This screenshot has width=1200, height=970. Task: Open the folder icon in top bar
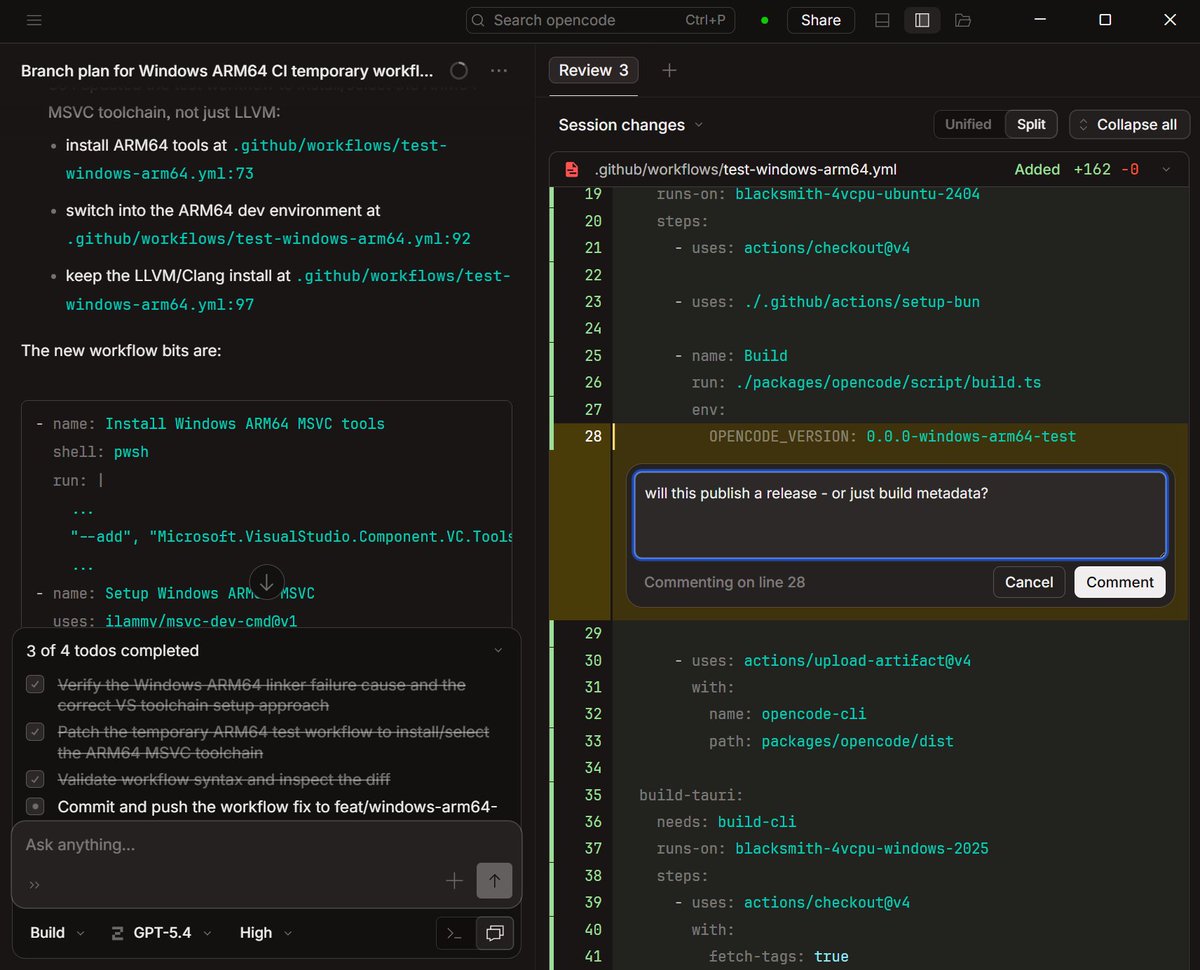click(x=963, y=20)
